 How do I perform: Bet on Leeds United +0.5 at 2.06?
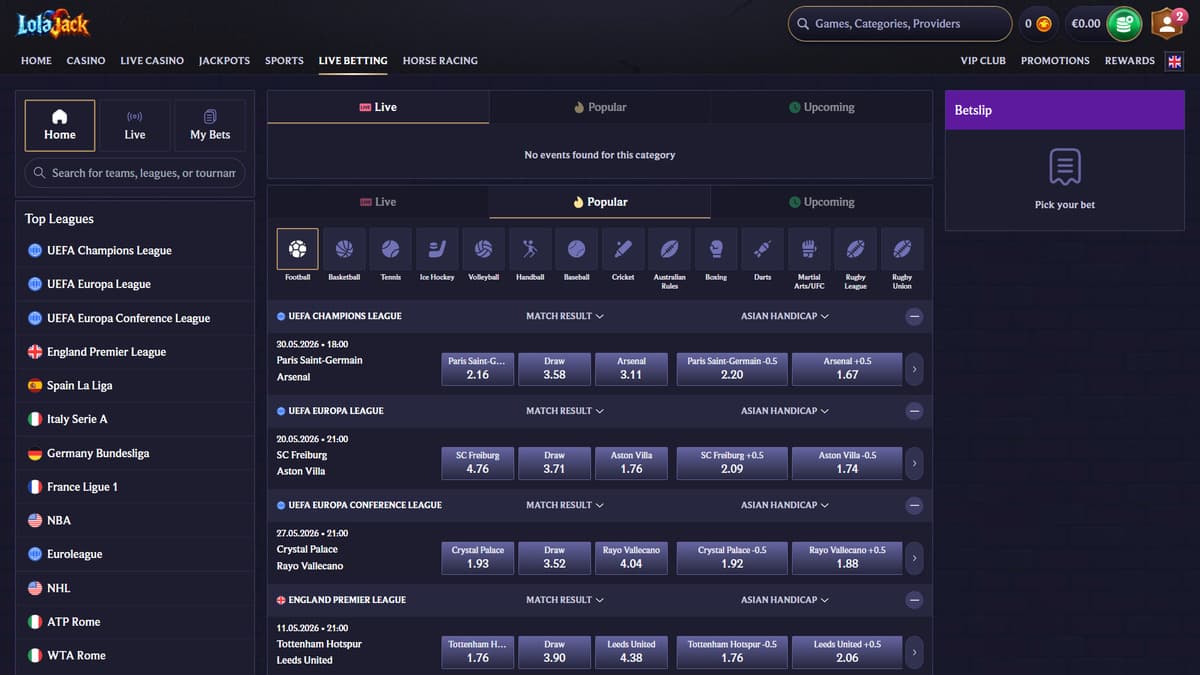[x=847, y=652]
